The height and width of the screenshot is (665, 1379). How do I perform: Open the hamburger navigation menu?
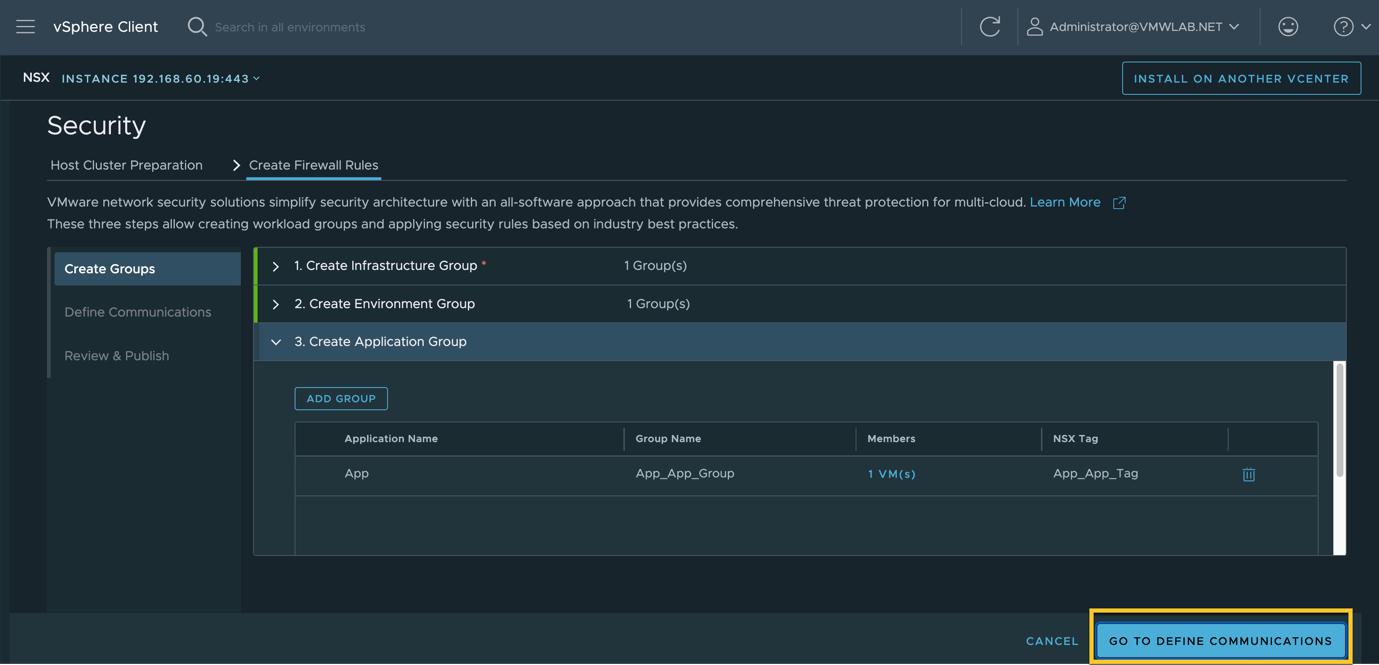click(x=25, y=27)
